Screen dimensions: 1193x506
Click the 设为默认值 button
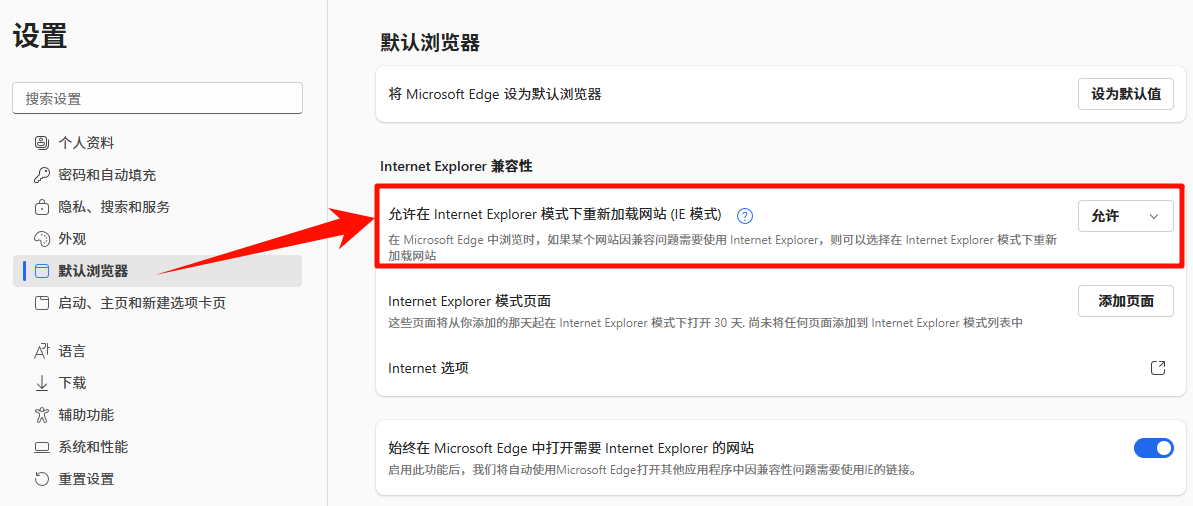(x=1125, y=94)
